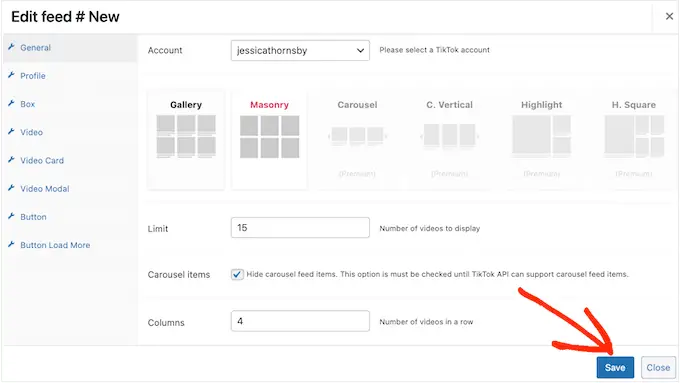The height and width of the screenshot is (383, 680).
Task: Click the 'Carousel items' label
Action: (179, 275)
